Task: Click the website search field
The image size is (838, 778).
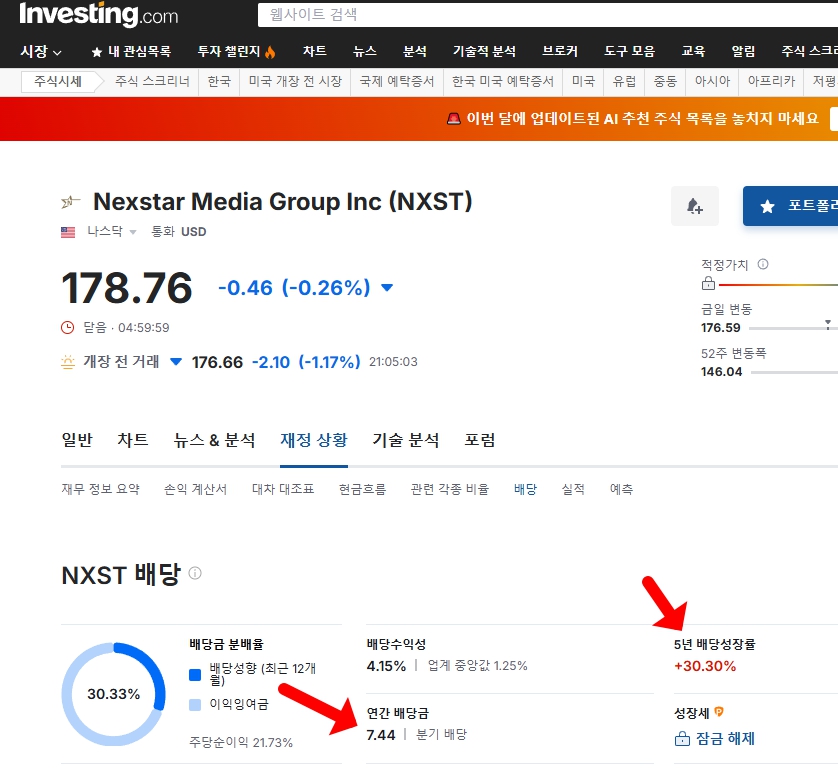Action: [x=548, y=14]
